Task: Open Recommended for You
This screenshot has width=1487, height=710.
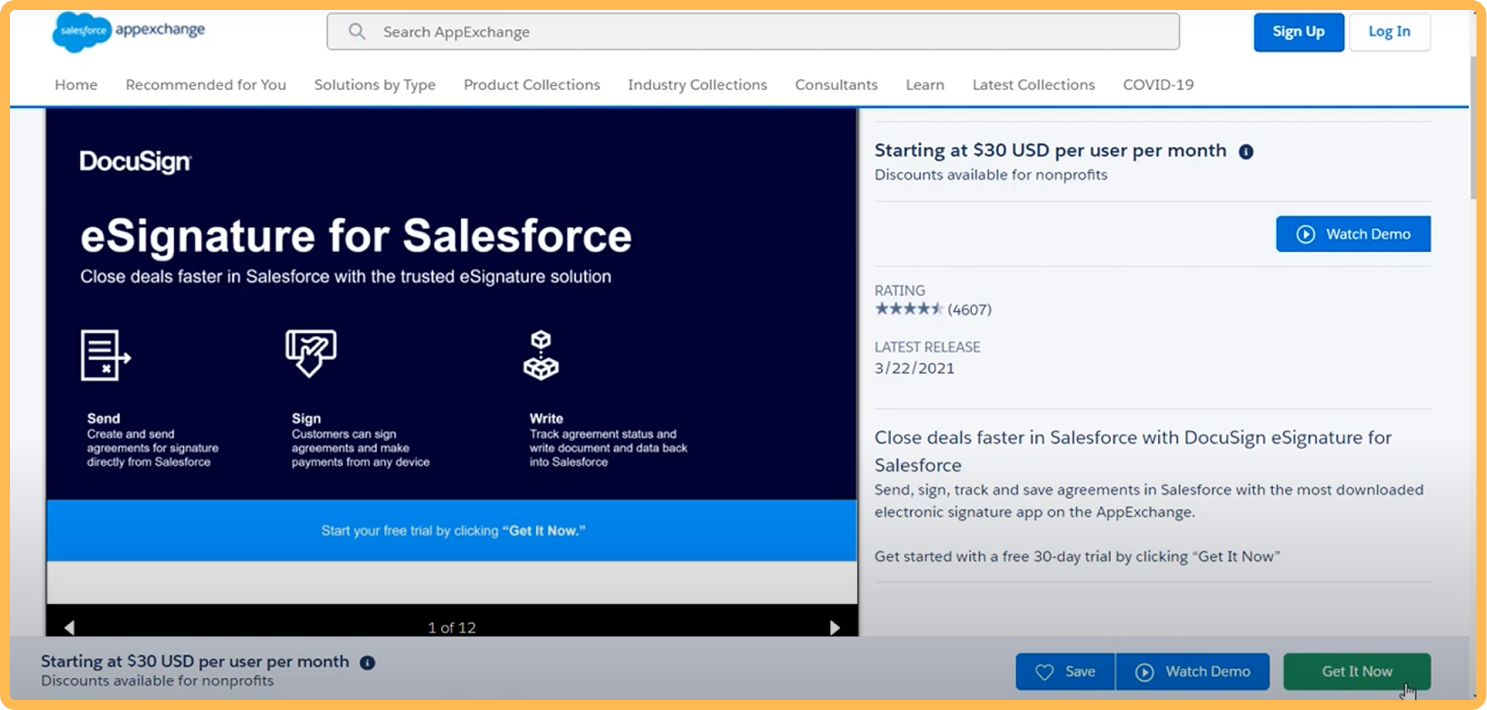Action: (206, 85)
